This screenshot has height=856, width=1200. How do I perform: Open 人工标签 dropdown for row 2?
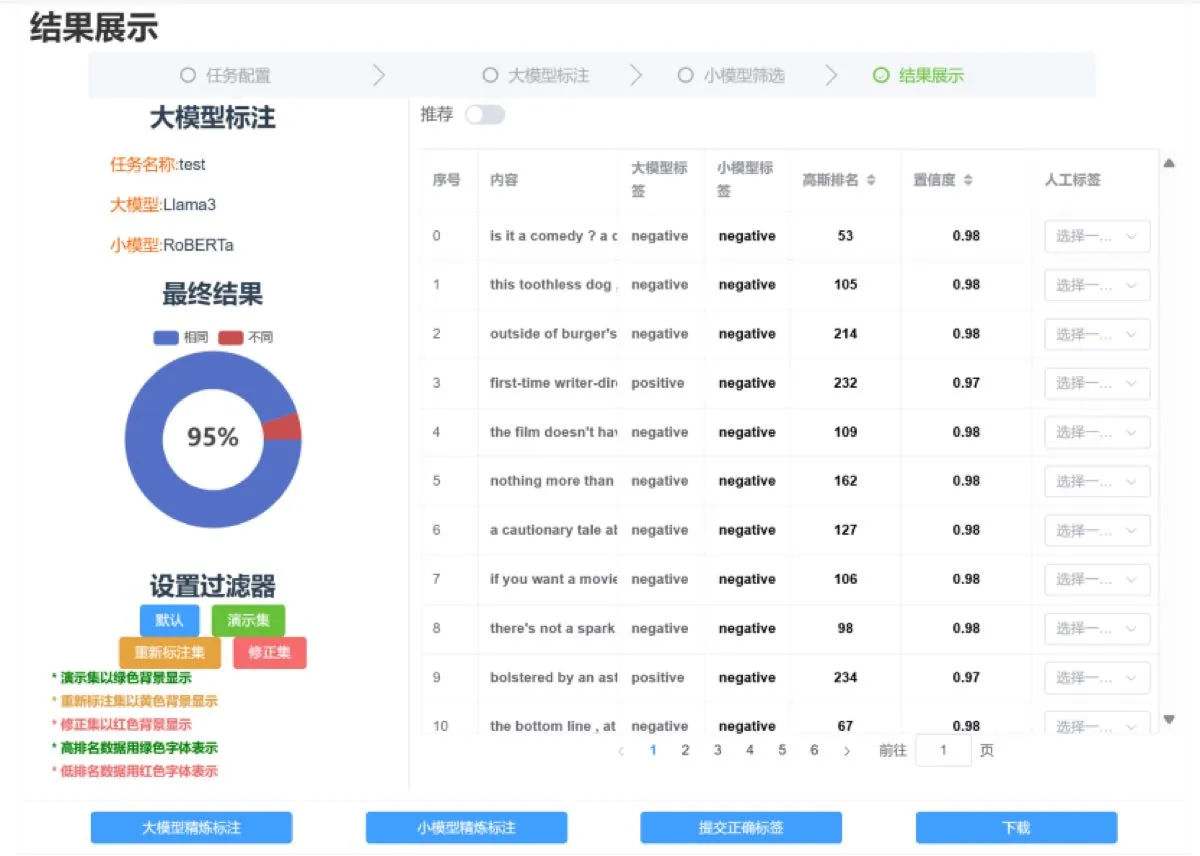1097,334
